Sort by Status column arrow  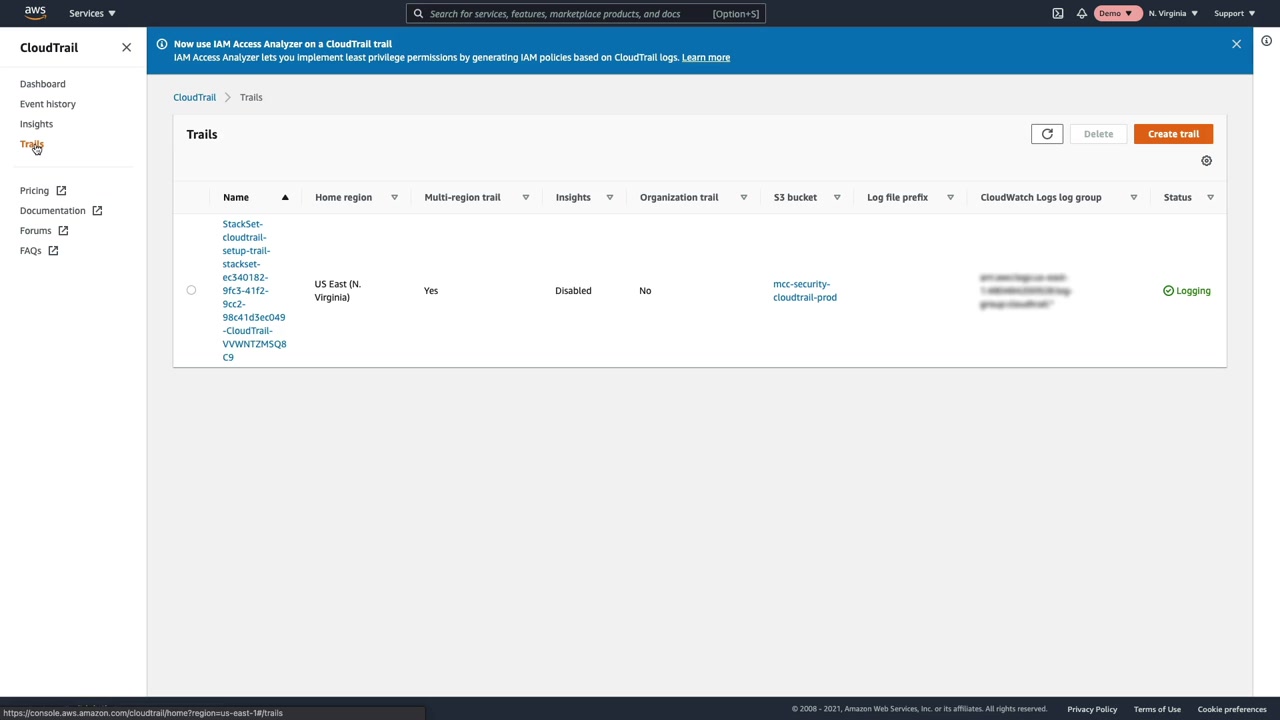[x=1210, y=197]
